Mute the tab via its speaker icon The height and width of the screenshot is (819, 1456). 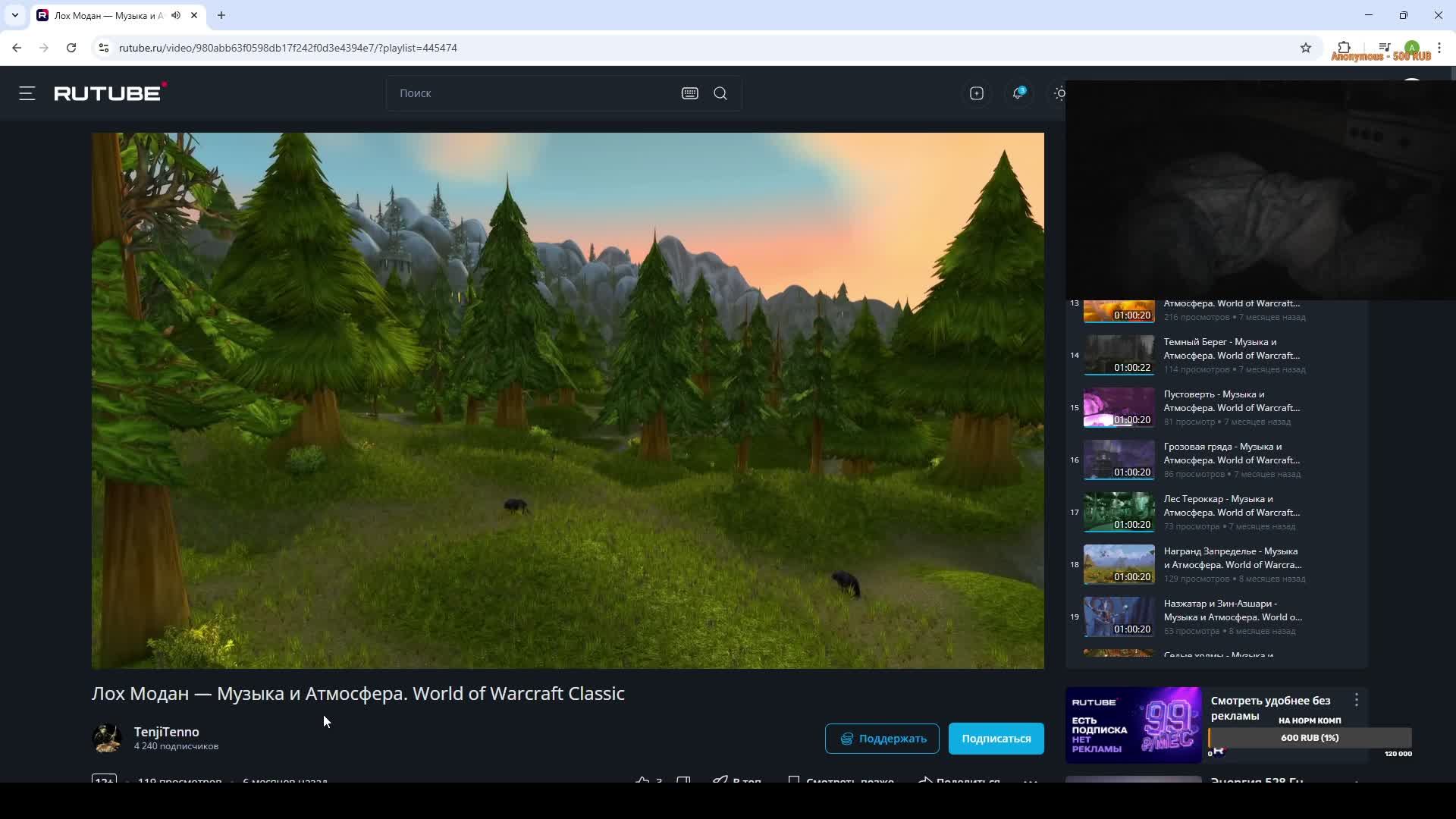[176, 15]
